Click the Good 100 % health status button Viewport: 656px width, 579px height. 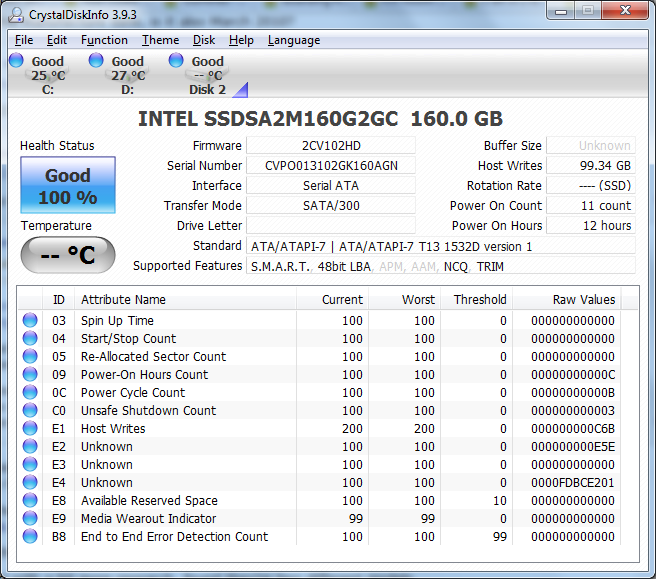click(x=68, y=185)
